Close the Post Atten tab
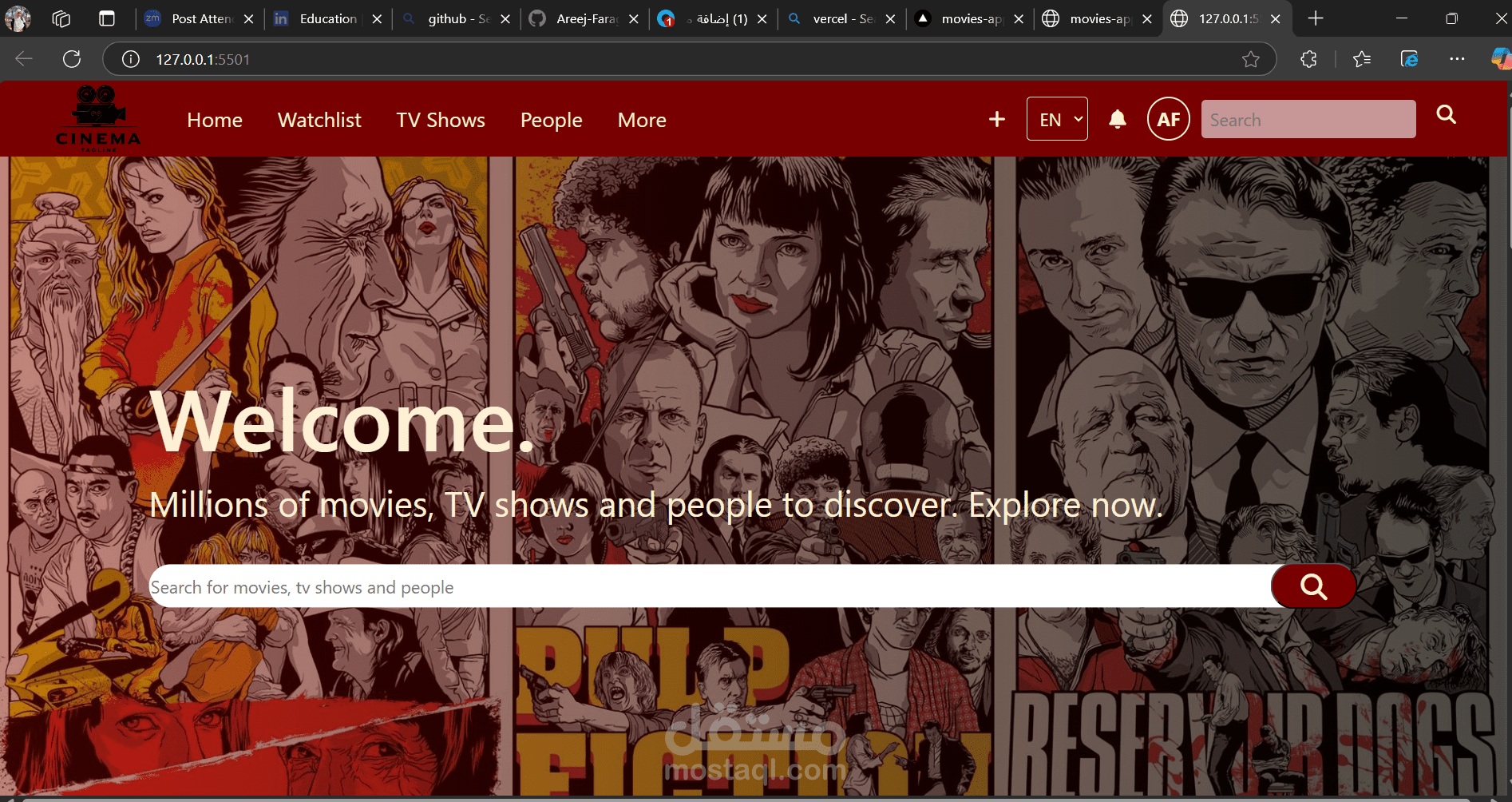 coord(248,19)
